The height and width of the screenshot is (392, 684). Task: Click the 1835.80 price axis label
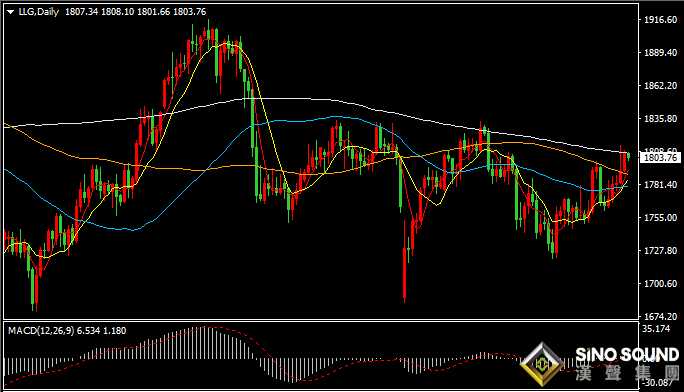pyautogui.click(x=660, y=119)
